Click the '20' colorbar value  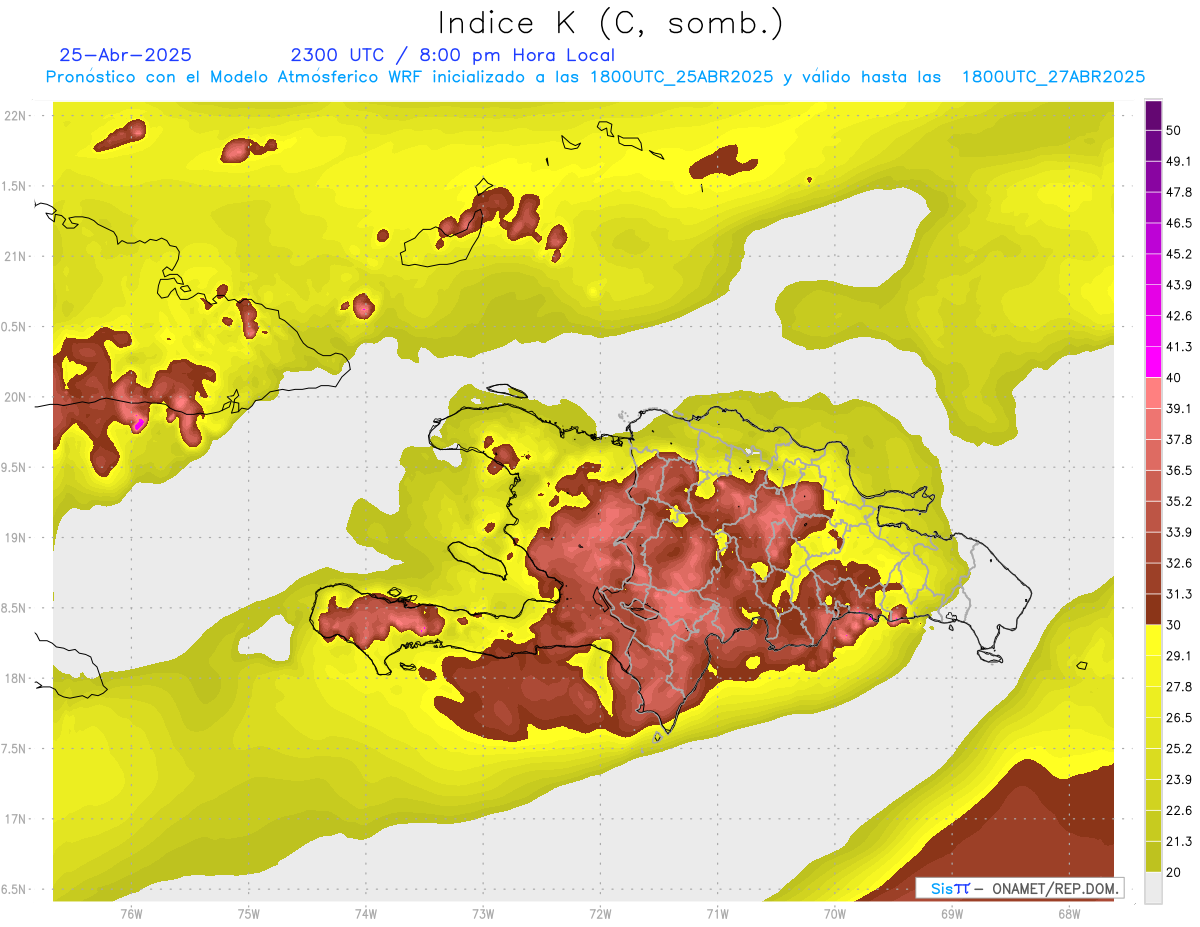[1173, 872]
